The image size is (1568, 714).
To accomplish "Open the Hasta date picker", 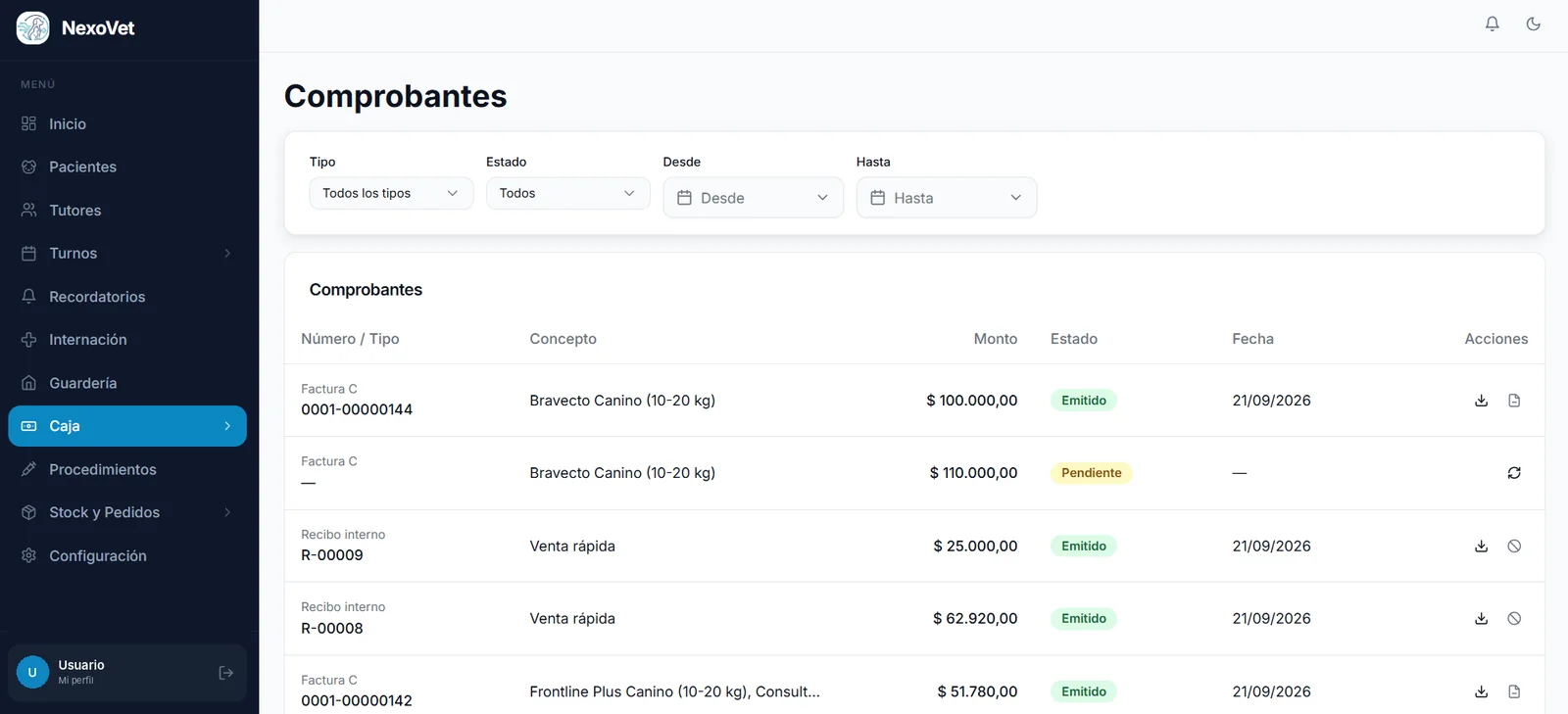I will pos(946,198).
